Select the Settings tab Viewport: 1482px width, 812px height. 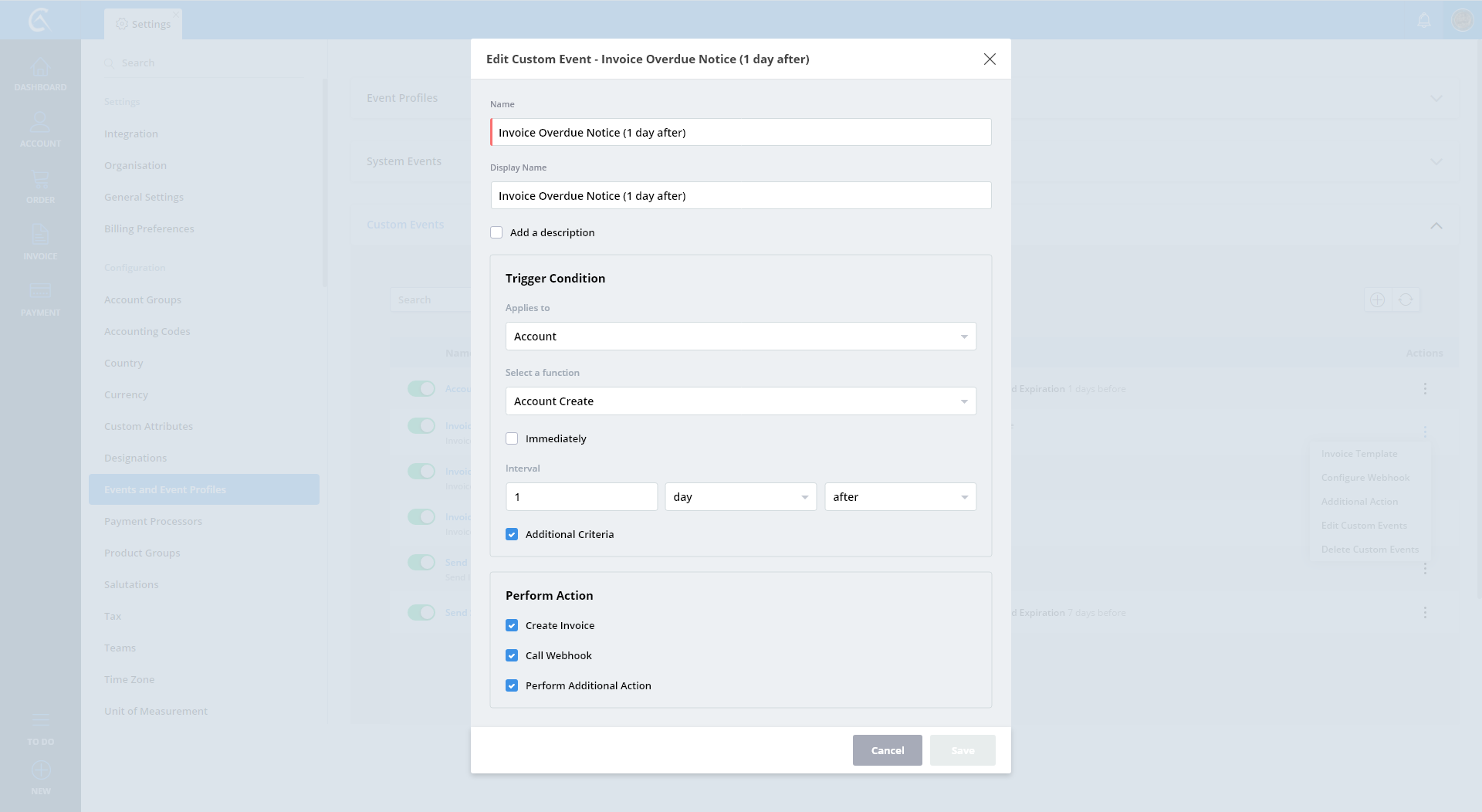tap(144, 24)
